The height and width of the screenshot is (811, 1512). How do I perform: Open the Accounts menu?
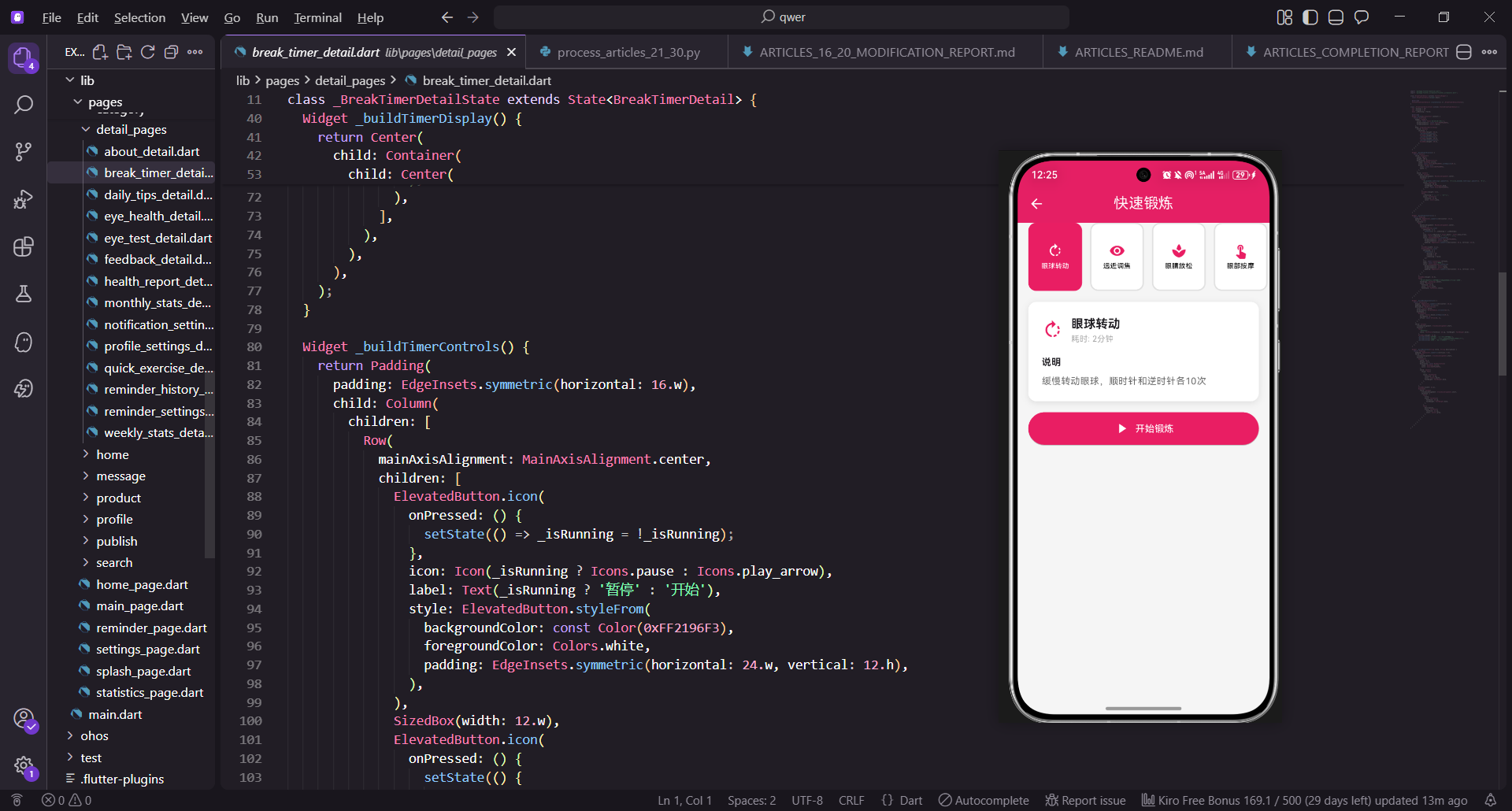click(24, 719)
